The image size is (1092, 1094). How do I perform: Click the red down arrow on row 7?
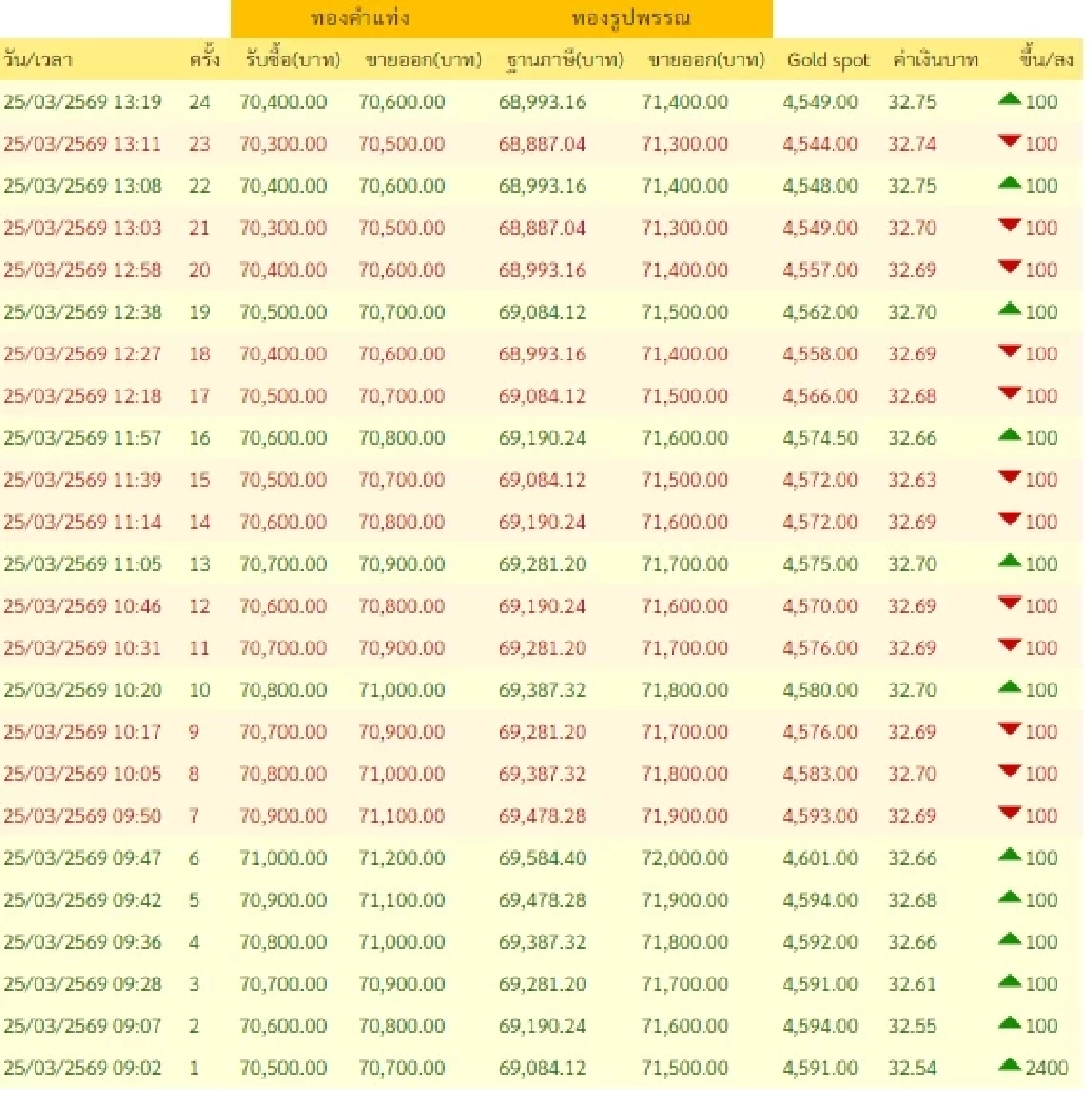pyautogui.click(x=1008, y=814)
